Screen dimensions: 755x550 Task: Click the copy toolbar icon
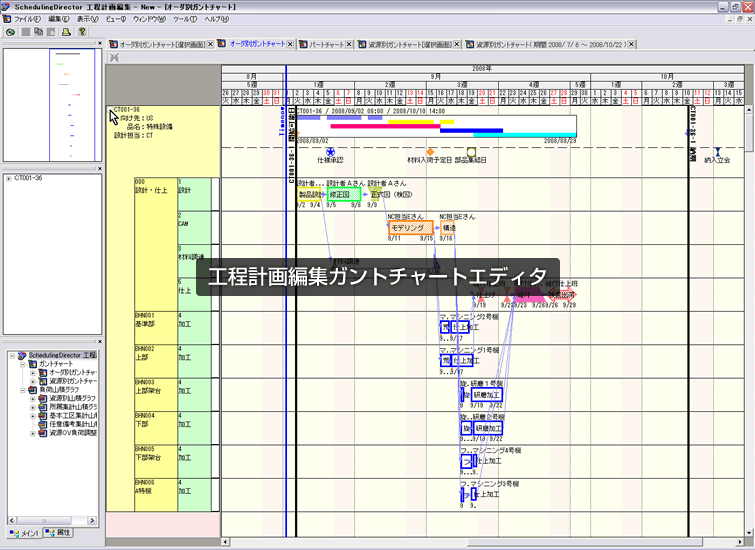tap(39, 32)
